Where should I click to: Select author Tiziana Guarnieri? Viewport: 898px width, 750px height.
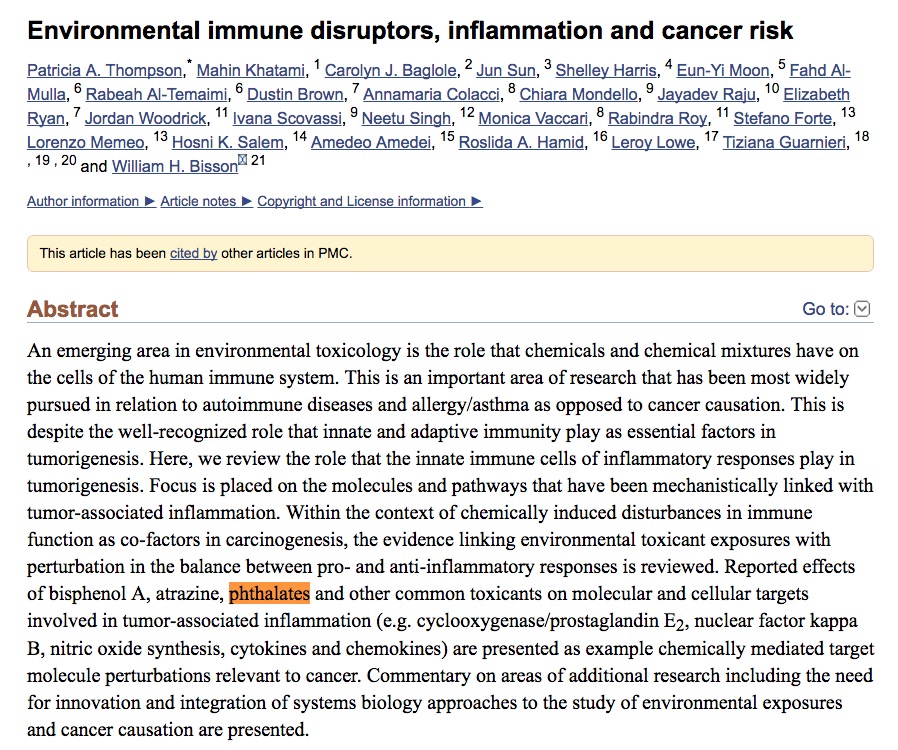785,142
